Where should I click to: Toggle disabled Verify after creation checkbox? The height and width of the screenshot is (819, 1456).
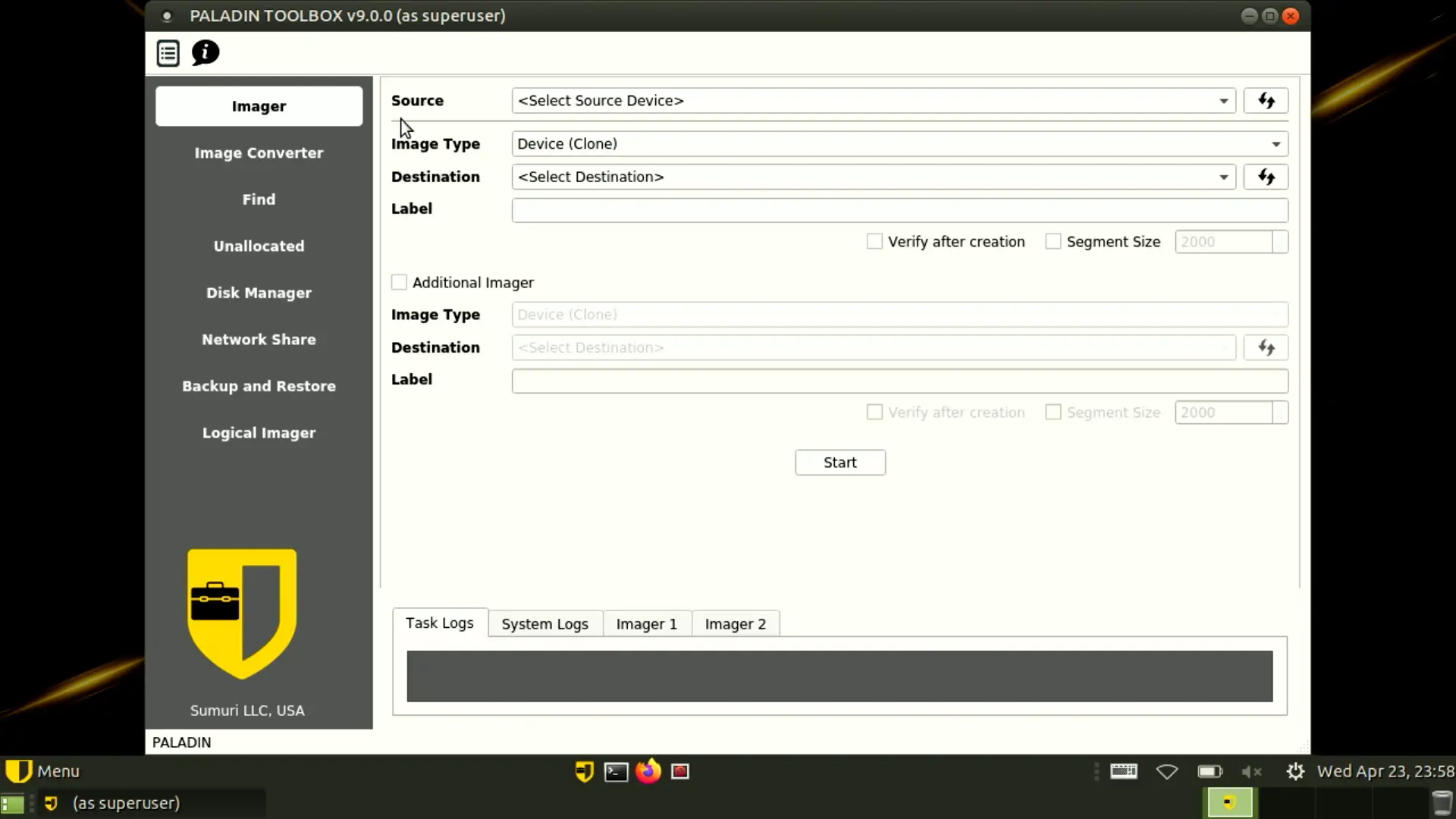pos(874,413)
